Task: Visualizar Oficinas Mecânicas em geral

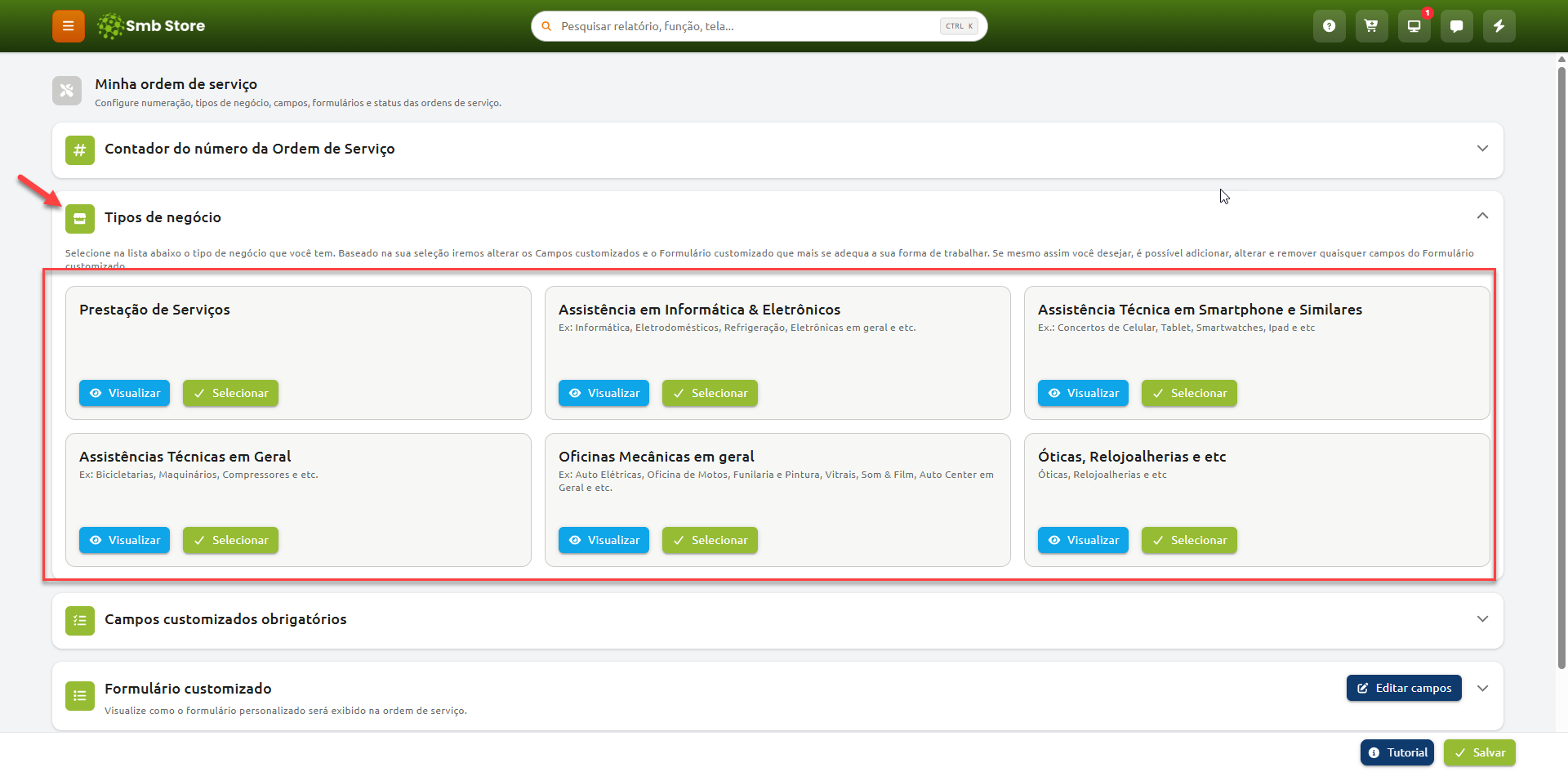Action: [x=604, y=540]
